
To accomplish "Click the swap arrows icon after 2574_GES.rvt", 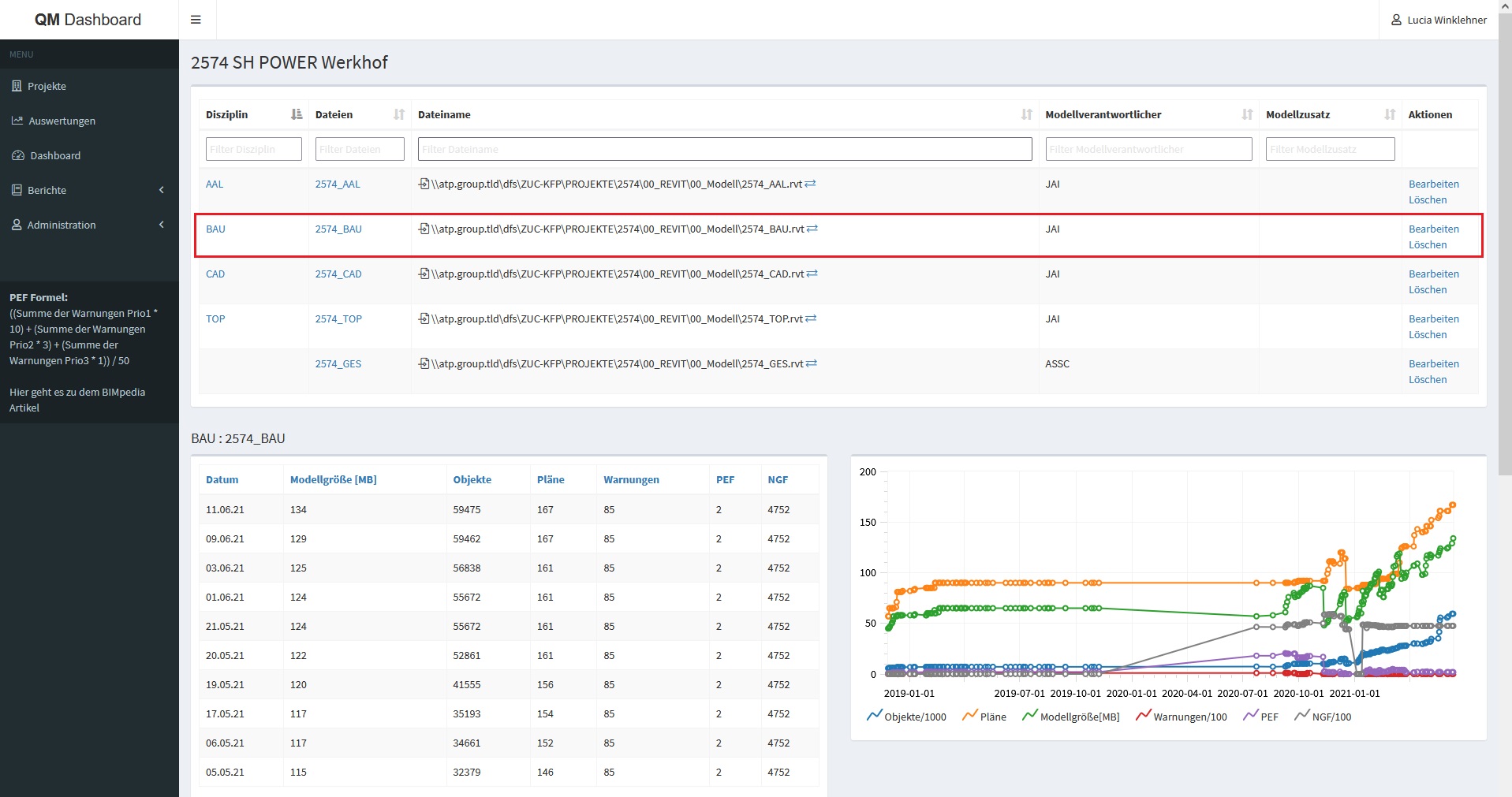I will (x=812, y=363).
